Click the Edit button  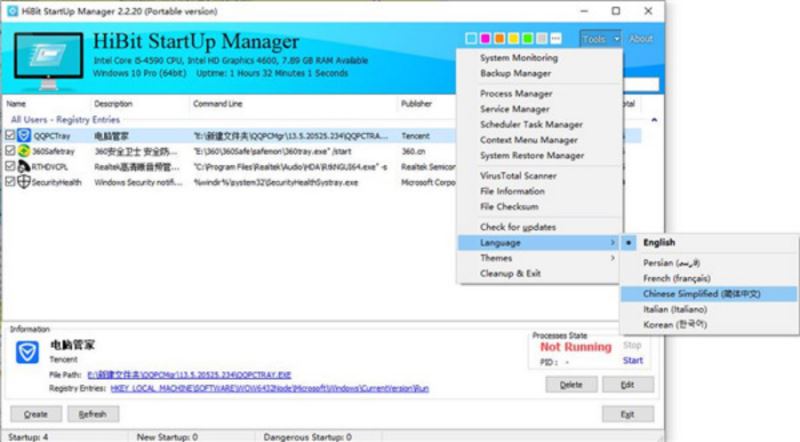(x=628, y=385)
